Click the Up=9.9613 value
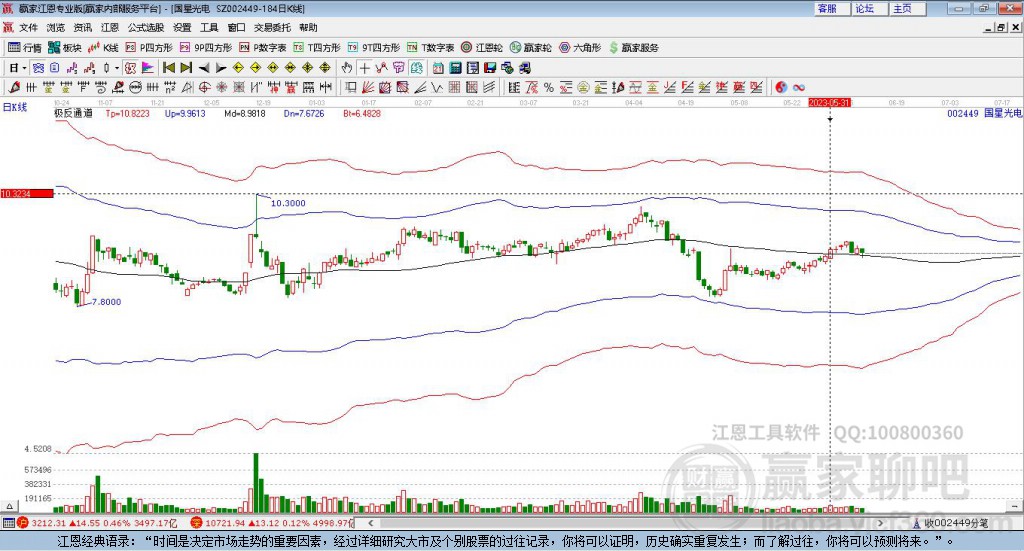This screenshot has width=1024, height=551. tap(185, 114)
